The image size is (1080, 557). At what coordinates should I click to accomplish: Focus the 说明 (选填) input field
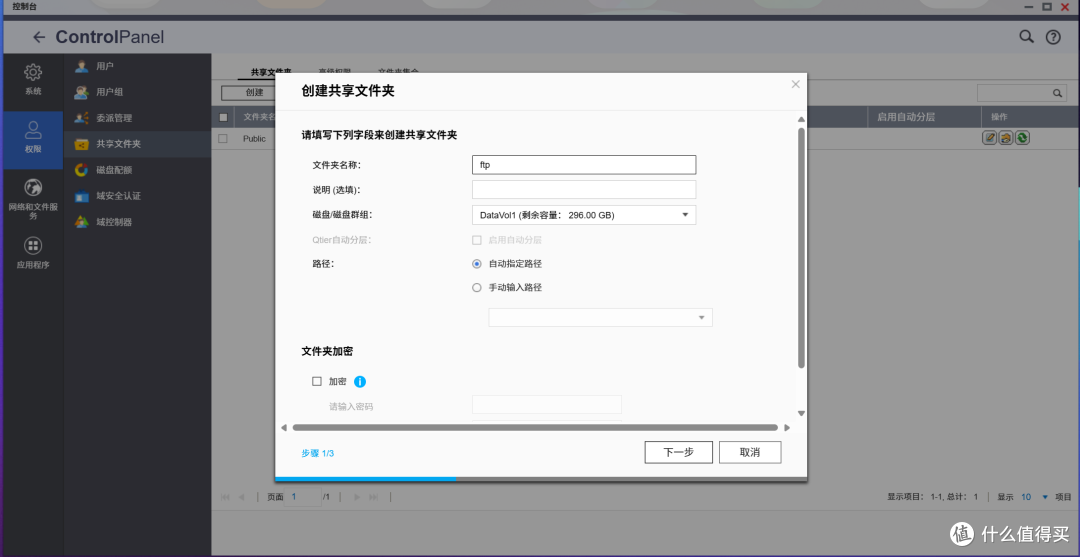point(584,189)
